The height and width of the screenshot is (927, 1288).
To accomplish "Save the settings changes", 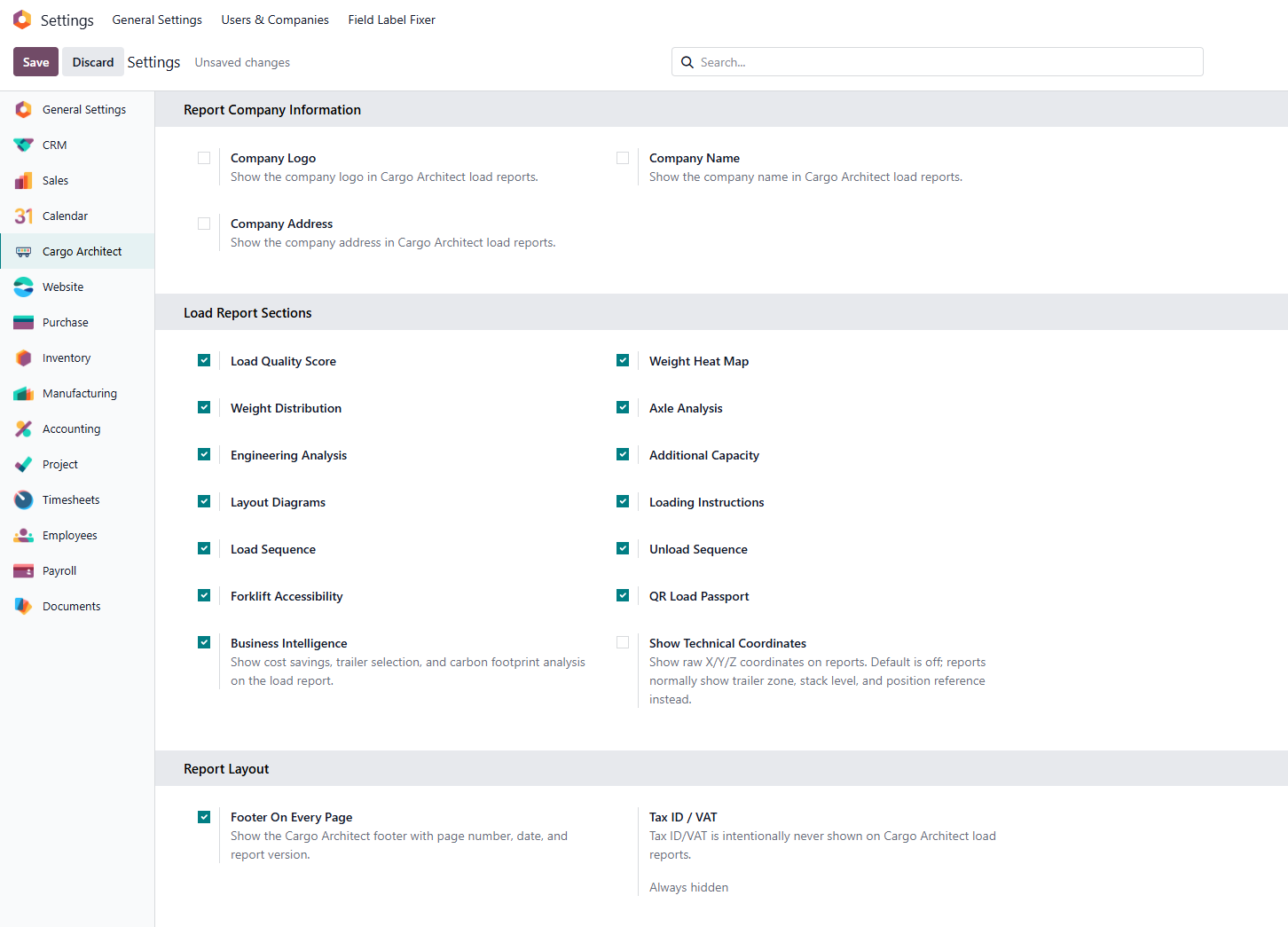I will [35, 62].
